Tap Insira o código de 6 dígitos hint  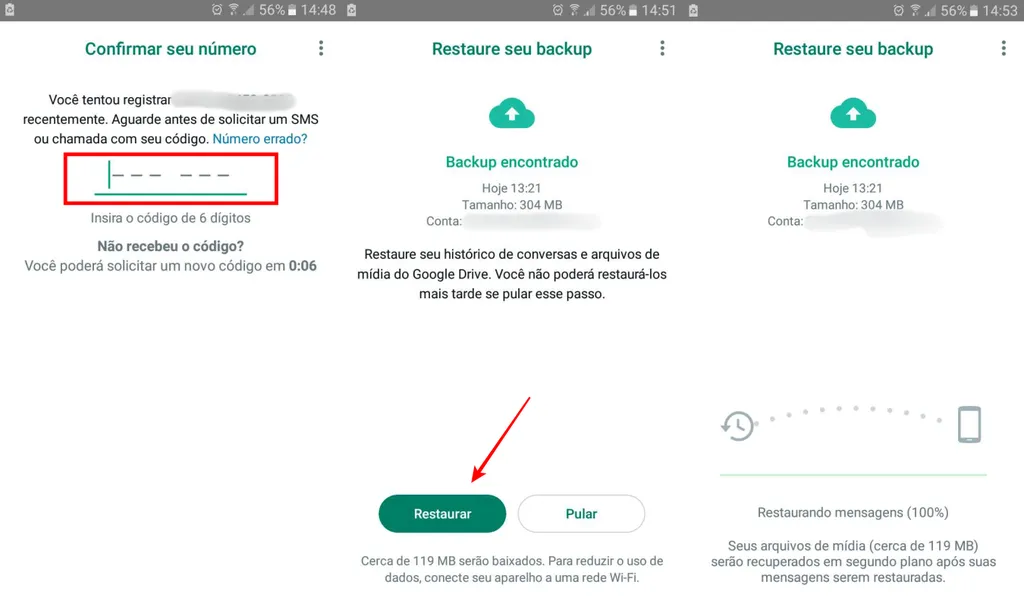click(x=170, y=218)
